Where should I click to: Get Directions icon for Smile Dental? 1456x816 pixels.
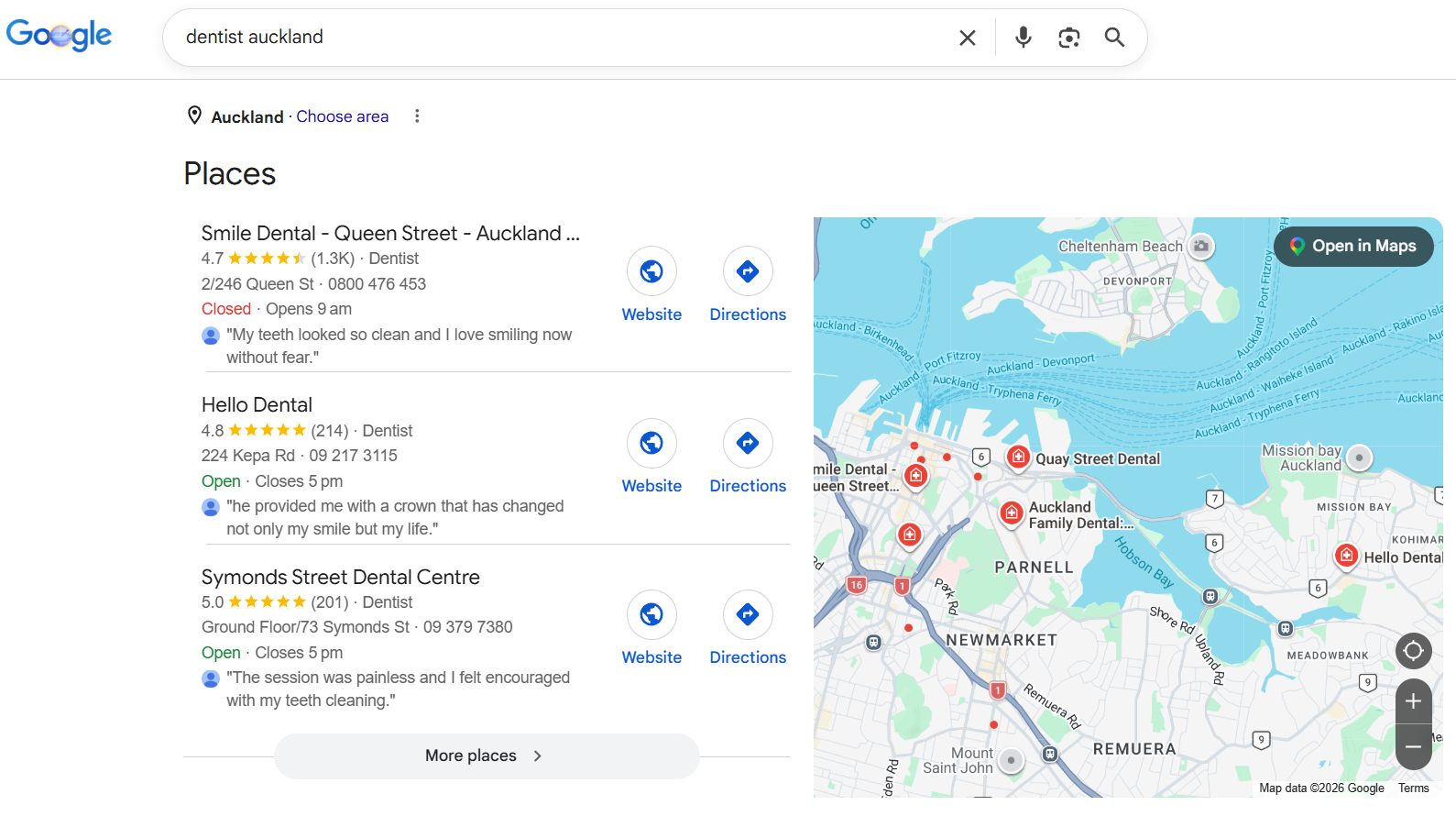pos(748,271)
